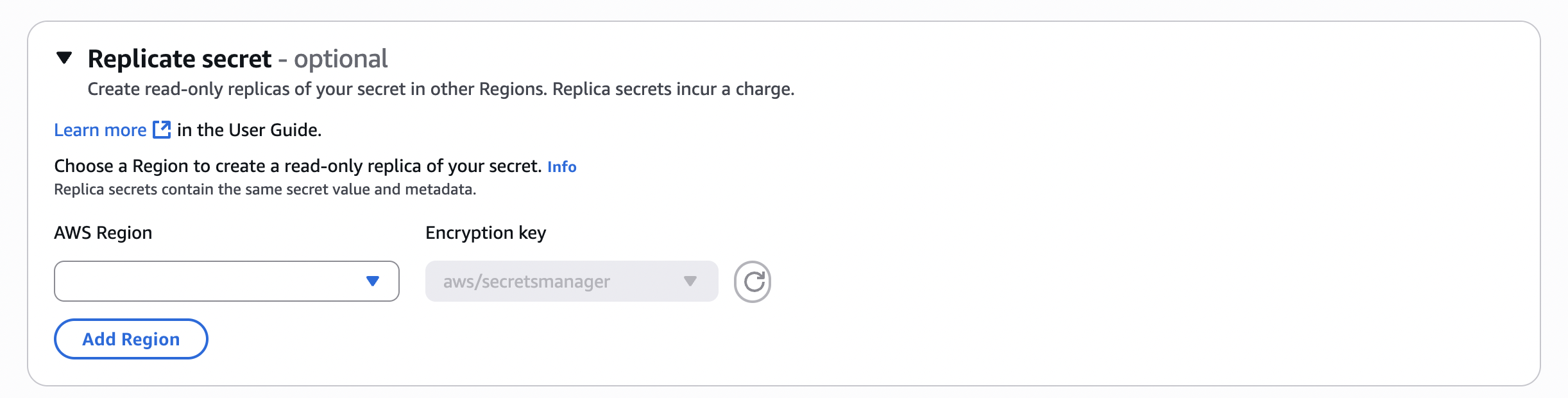Click the AWS Region field label

(103, 233)
